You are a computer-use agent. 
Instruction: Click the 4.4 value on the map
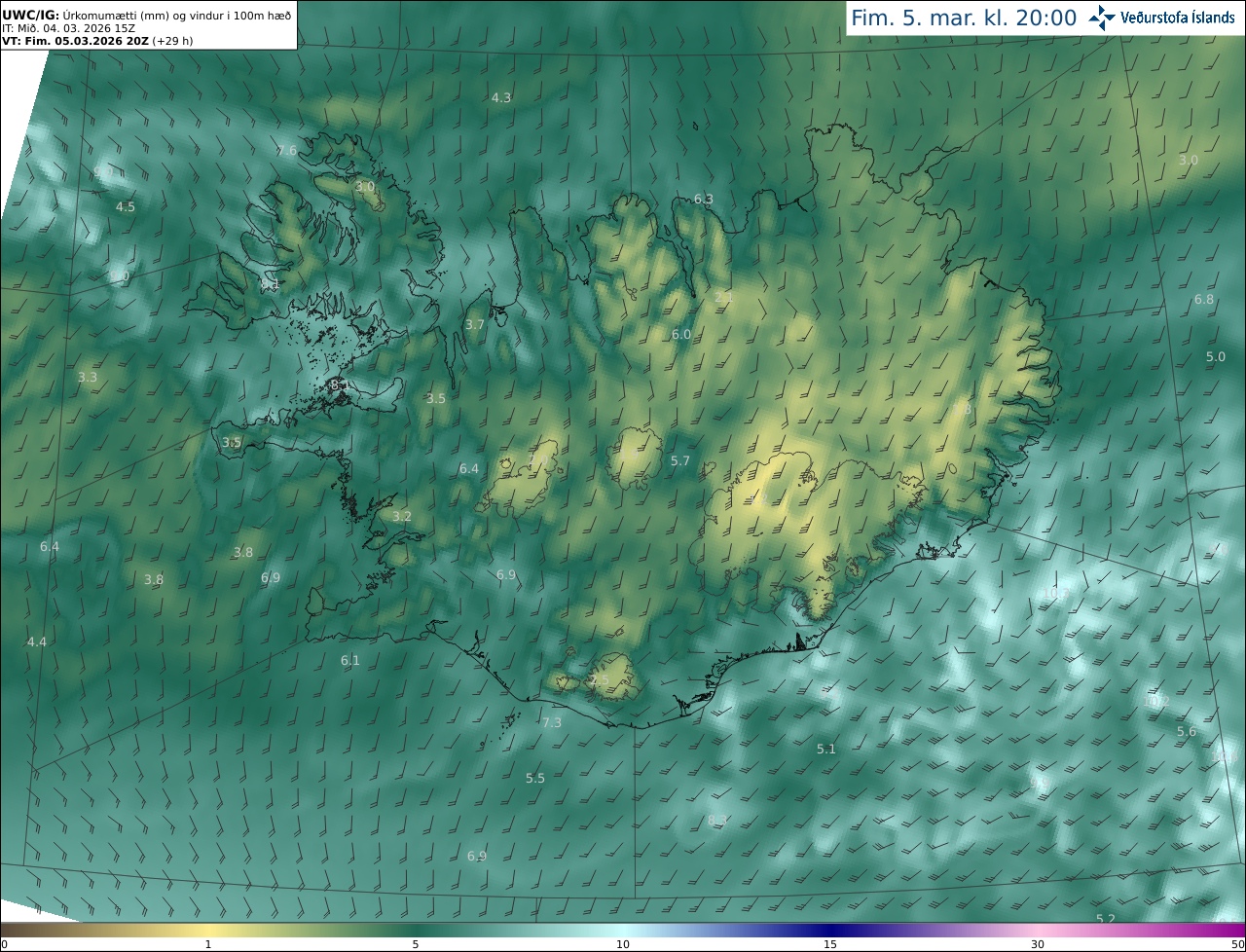(37, 641)
